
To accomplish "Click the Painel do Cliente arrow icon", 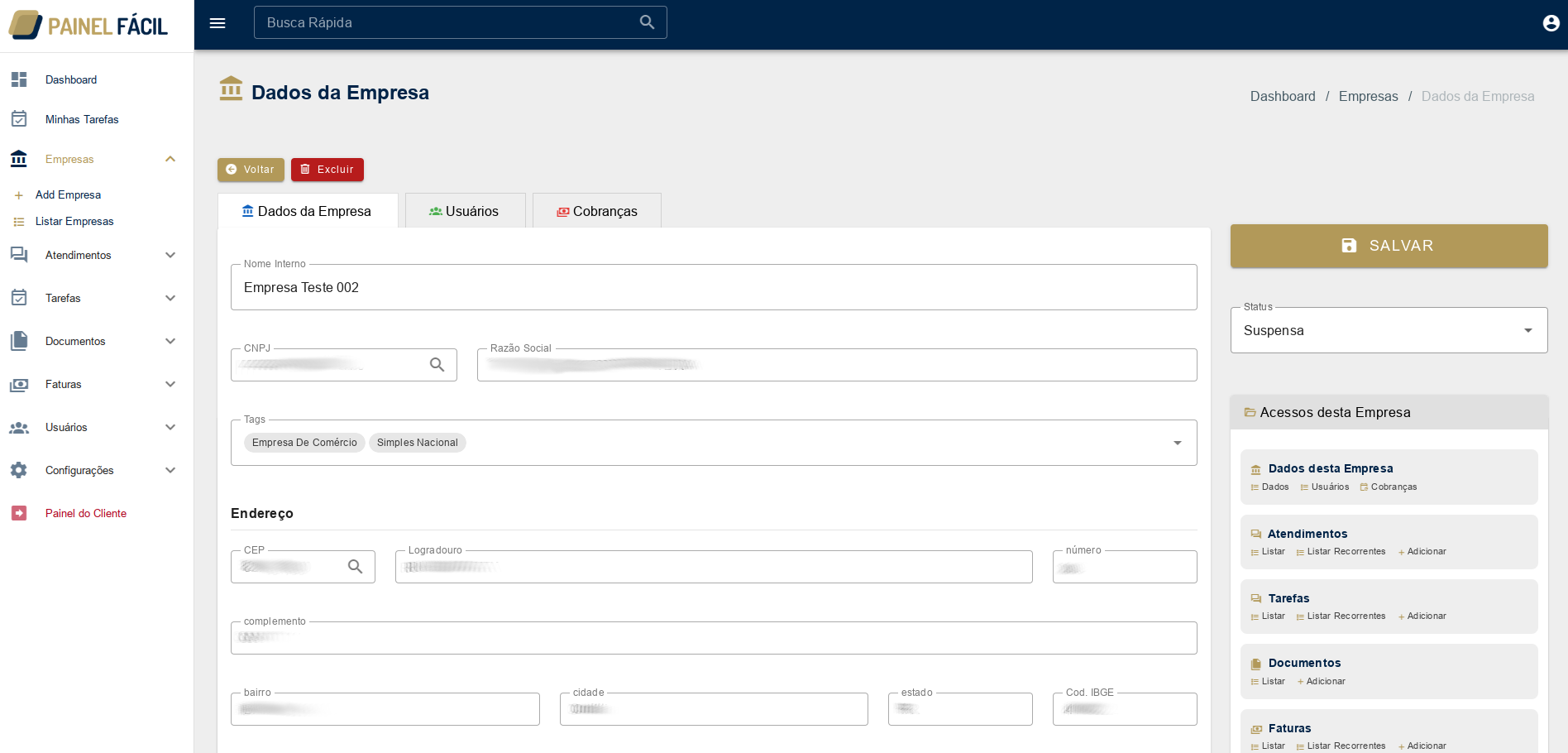I will [19, 513].
